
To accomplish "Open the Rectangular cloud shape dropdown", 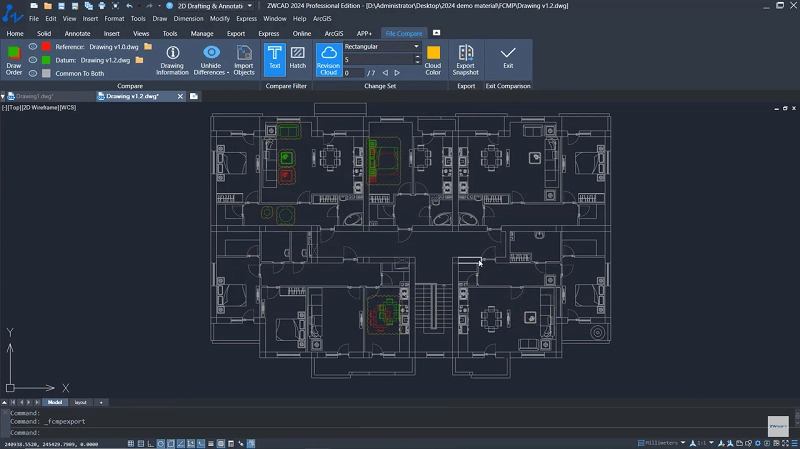I will click(416, 46).
